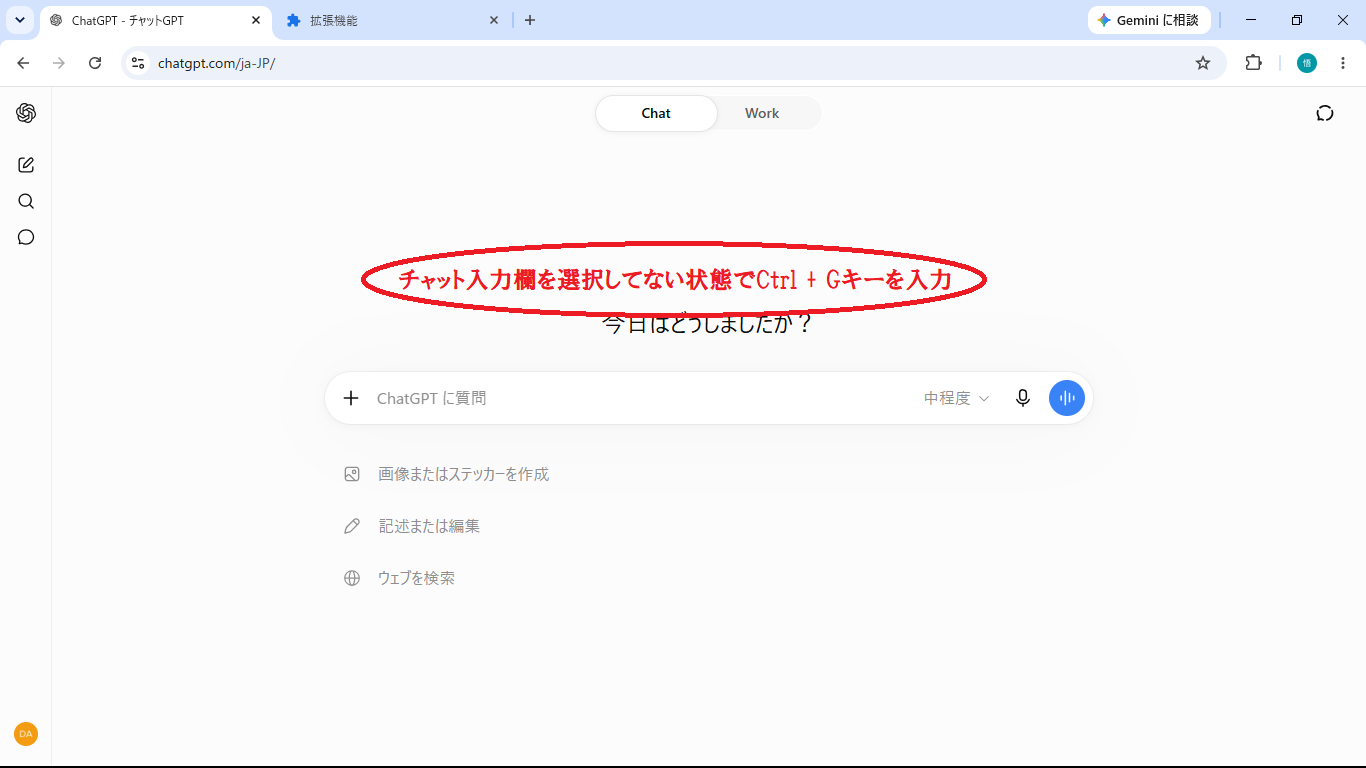This screenshot has height=768, width=1366.
Task: Choose 画像またはステッカーを作成 suggestion
Action: (447, 474)
